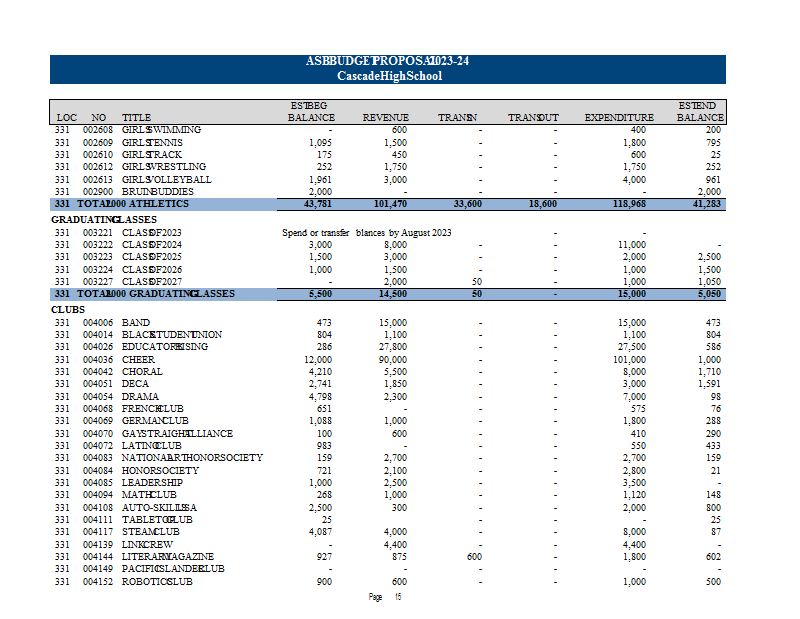Select the EDUCATORS RISING row title
Screen dimensions: 800x619
(x=165, y=347)
